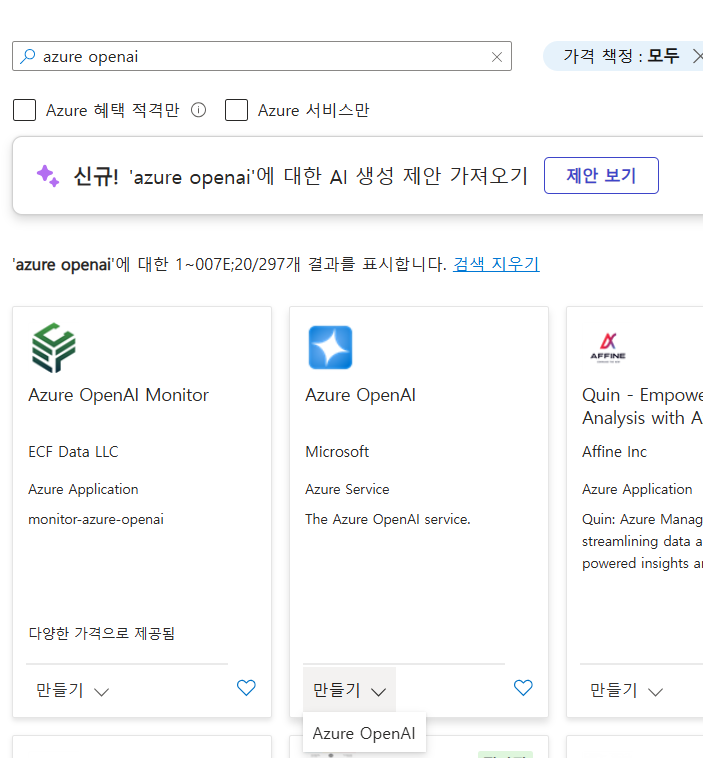
Task: Open info icon next to Azure 혜택 적격만
Action: pos(198,110)
